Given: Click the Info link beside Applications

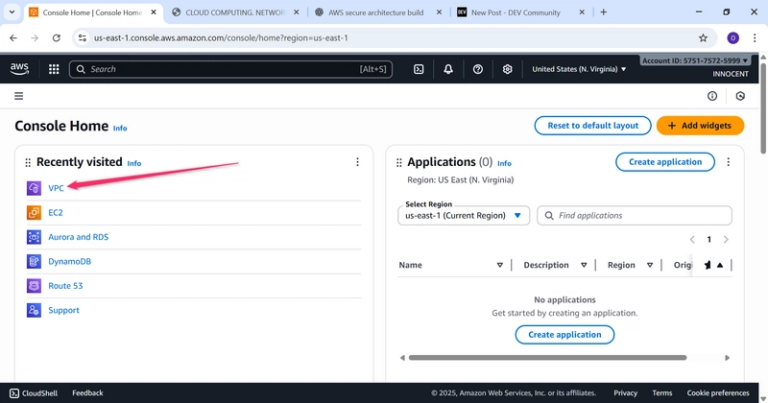Looking at the screenshot, I should click(x=504, y=164).
